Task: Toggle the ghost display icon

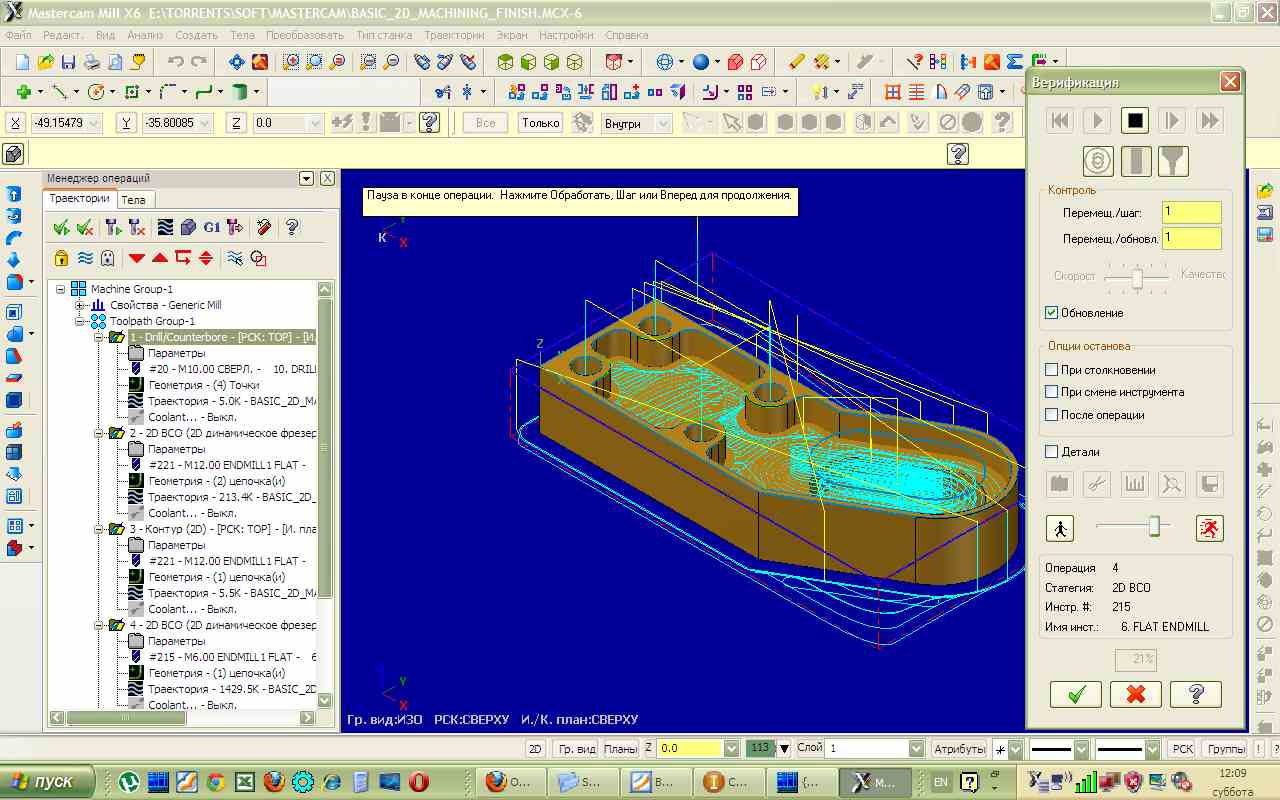Action: tap(109, 258)
